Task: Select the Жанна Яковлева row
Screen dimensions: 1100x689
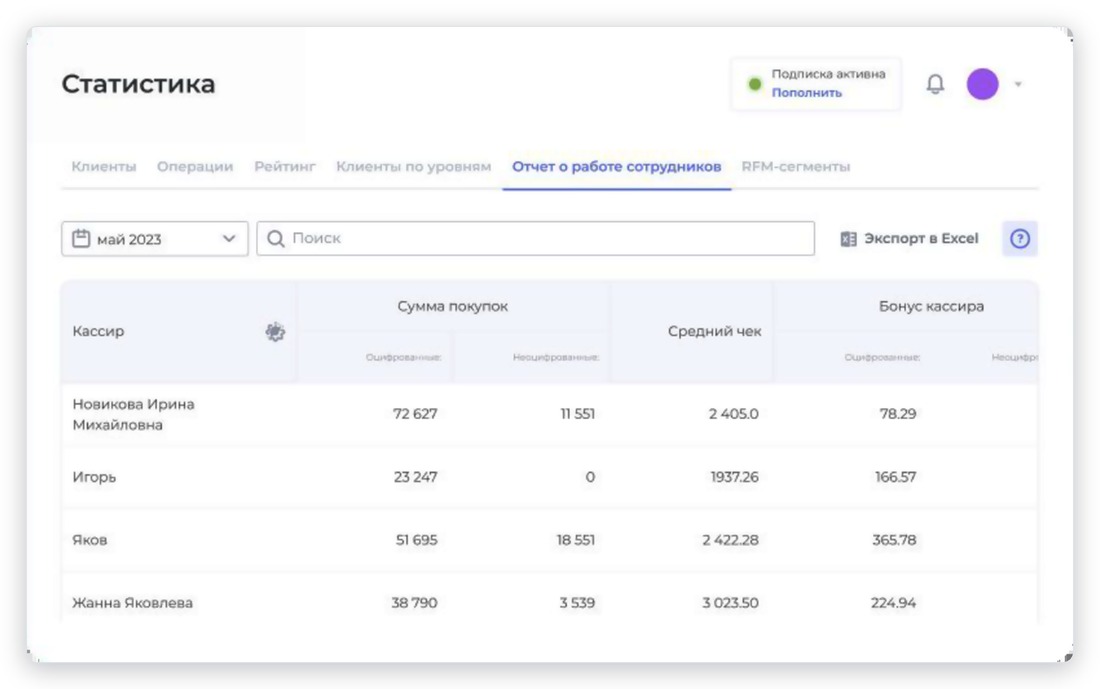Action: 549,598
